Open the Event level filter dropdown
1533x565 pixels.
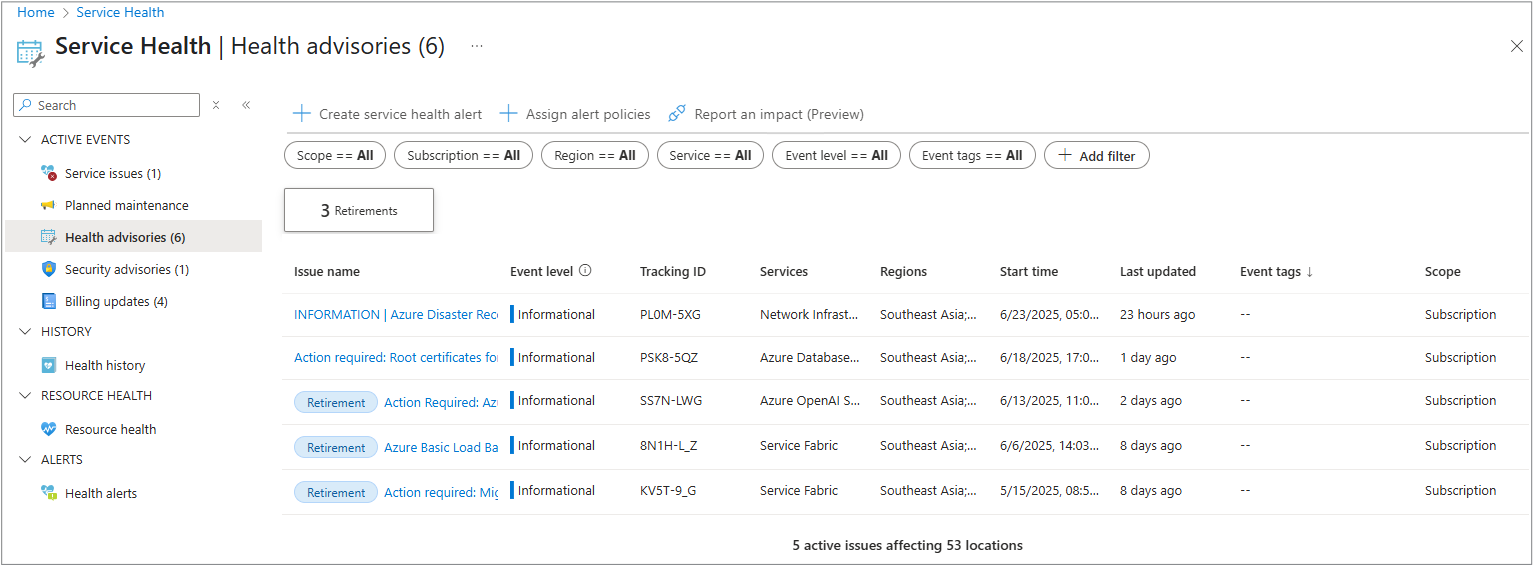pos(836,156)
